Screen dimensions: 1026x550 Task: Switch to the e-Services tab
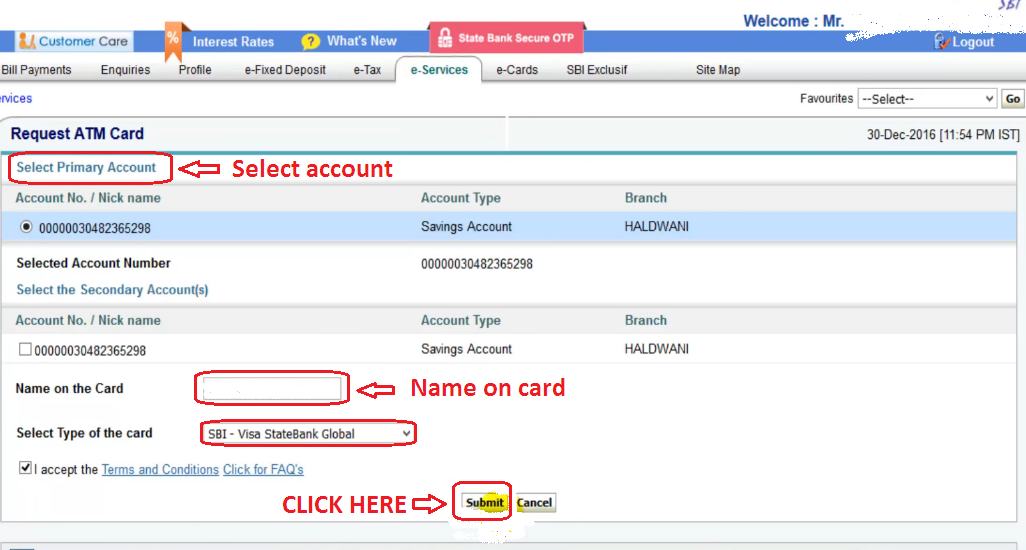coord(439,69)
